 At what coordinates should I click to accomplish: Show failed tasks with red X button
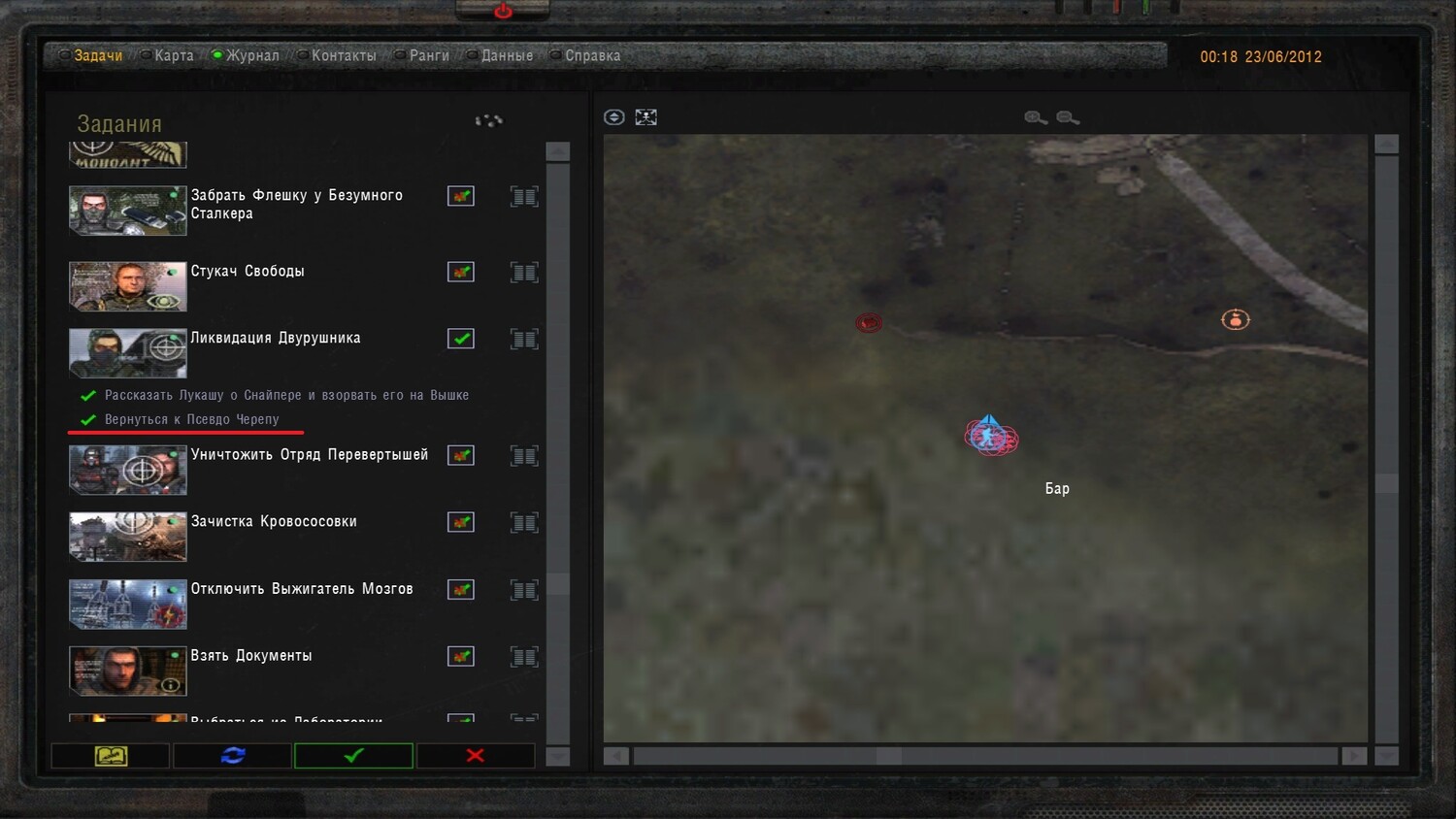point(476,755)
